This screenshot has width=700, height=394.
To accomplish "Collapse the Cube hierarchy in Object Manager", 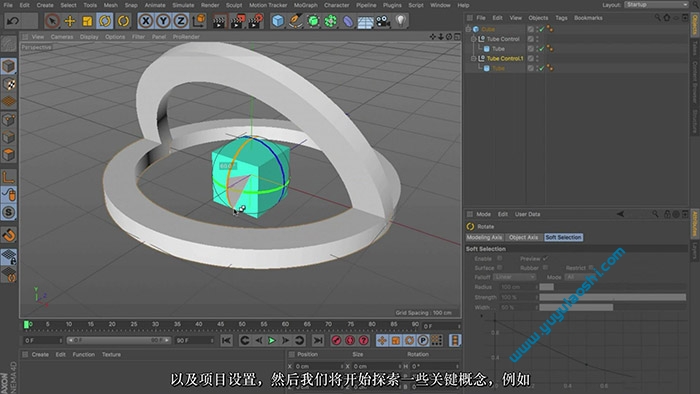I will pos(468,29).
